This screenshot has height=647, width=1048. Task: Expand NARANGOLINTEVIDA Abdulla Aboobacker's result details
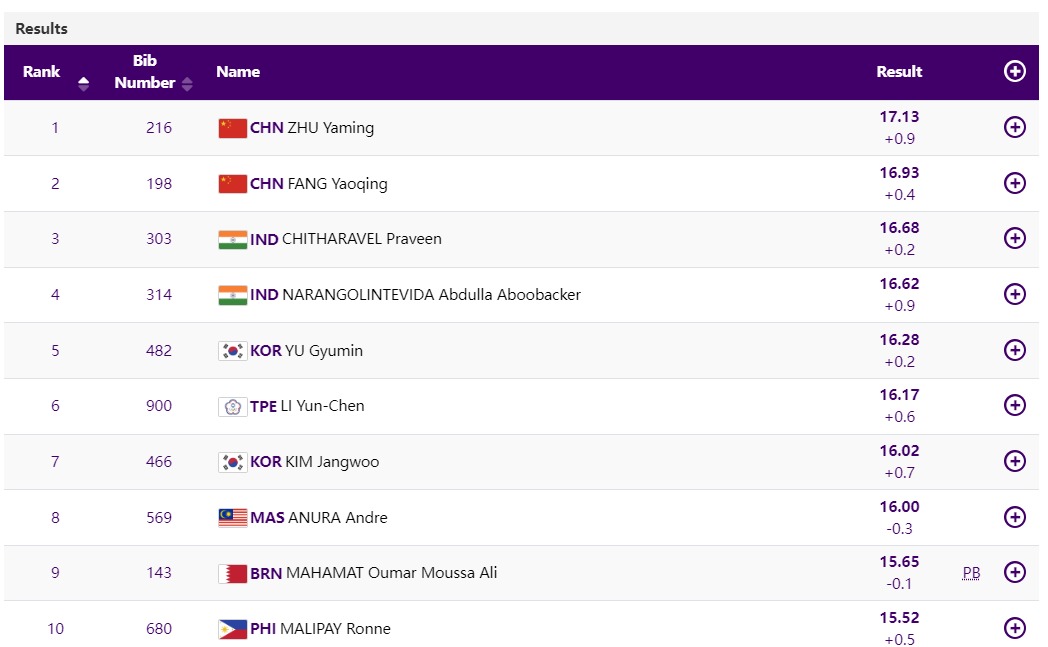click(x=1014, y=294)
